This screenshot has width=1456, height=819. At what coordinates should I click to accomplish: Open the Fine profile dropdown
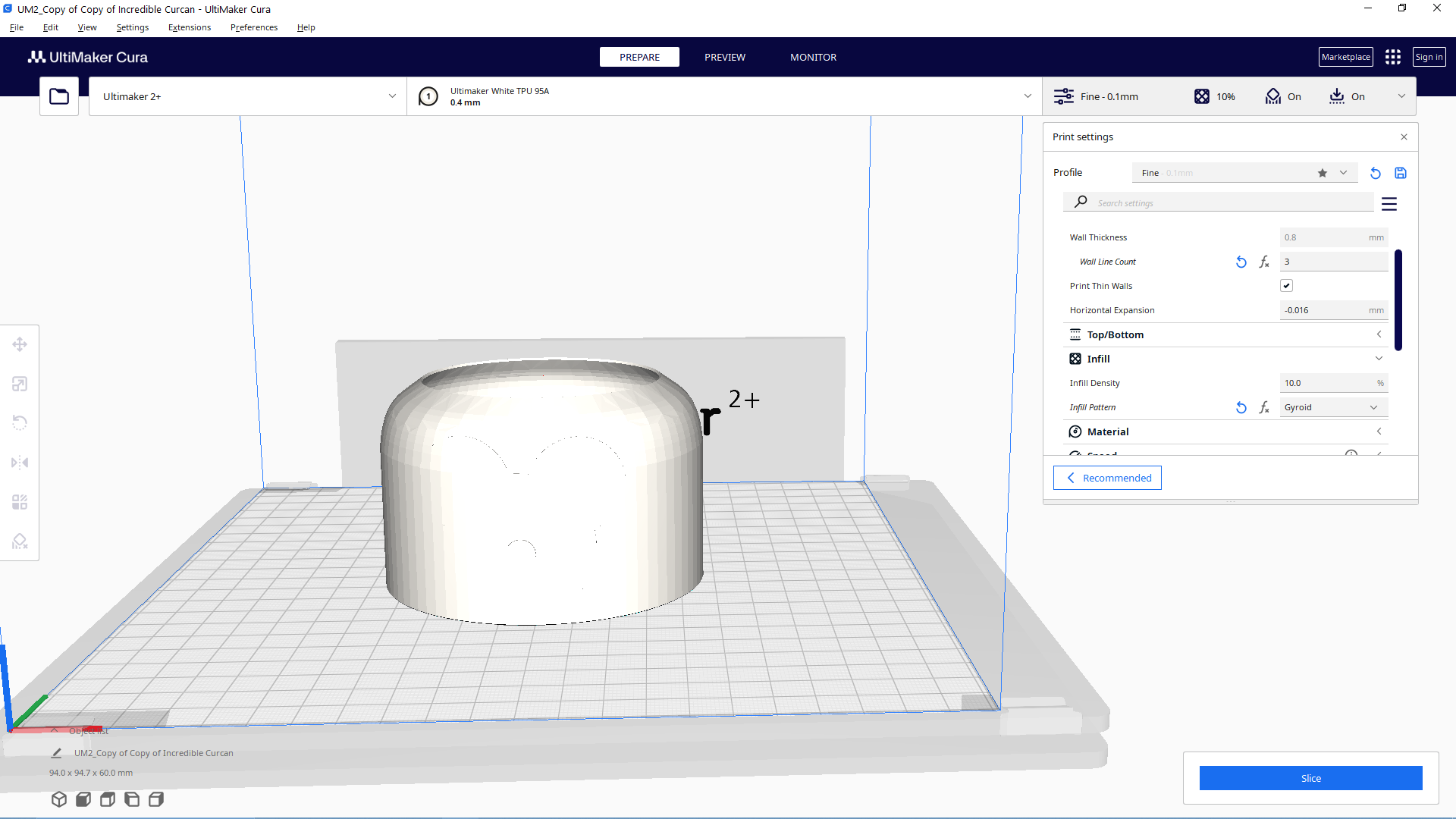(1244, 173)
